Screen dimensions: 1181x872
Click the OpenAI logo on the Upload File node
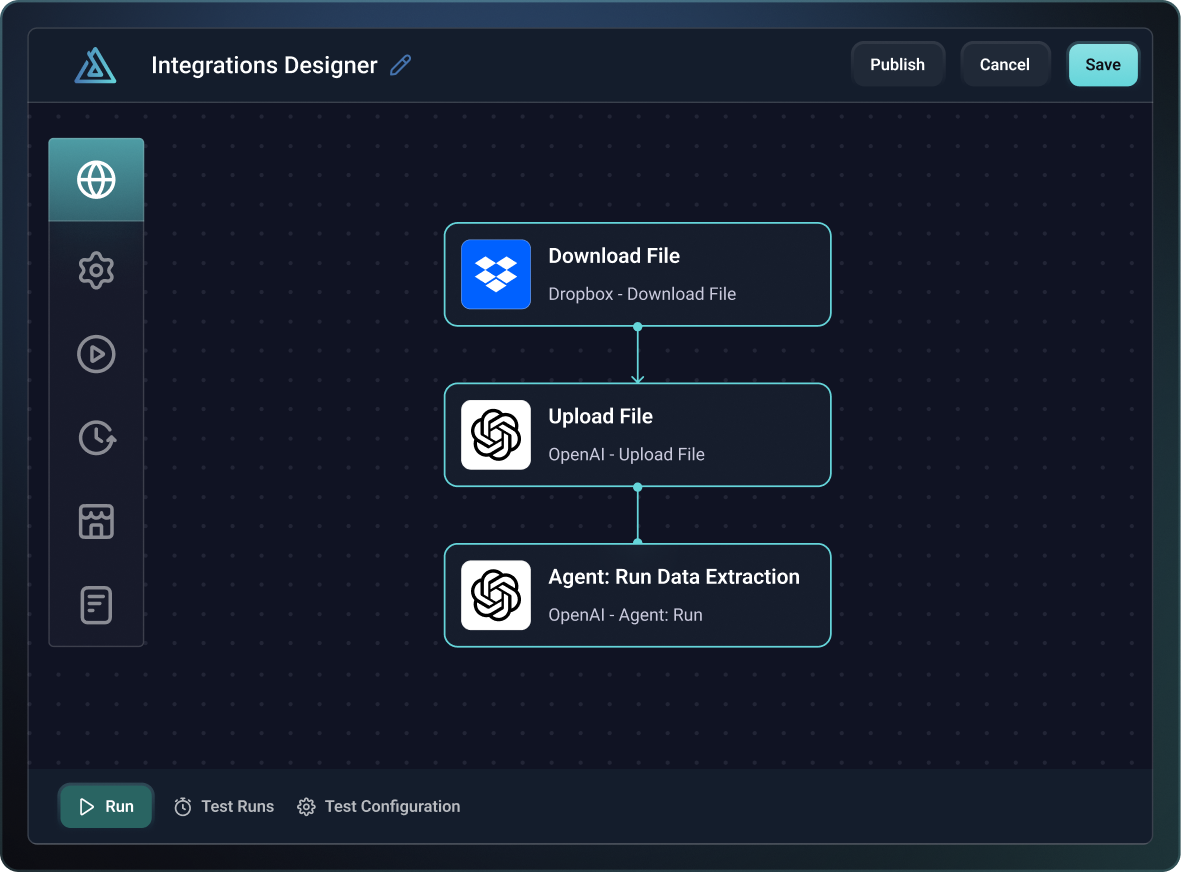click(x=495, y=435)
